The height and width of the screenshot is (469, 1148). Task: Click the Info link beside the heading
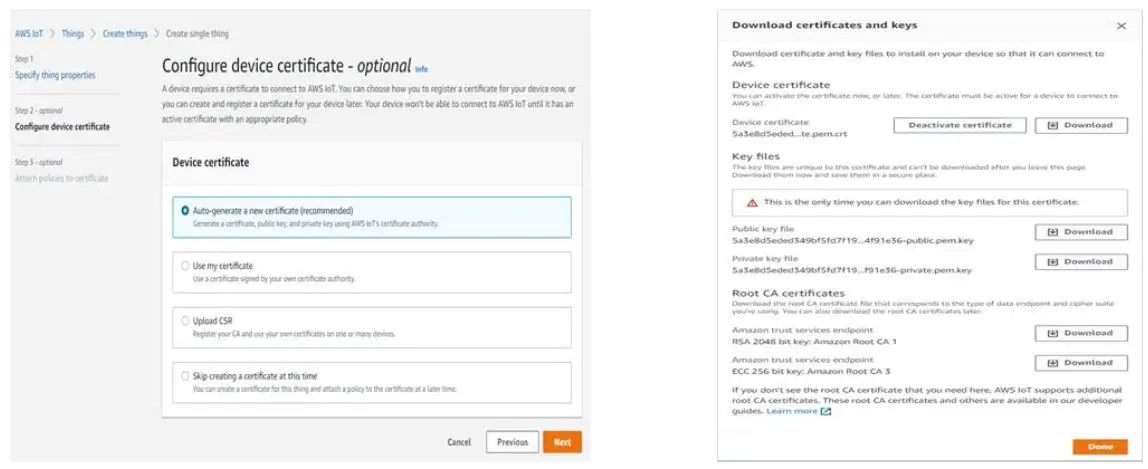coord(421,69)
